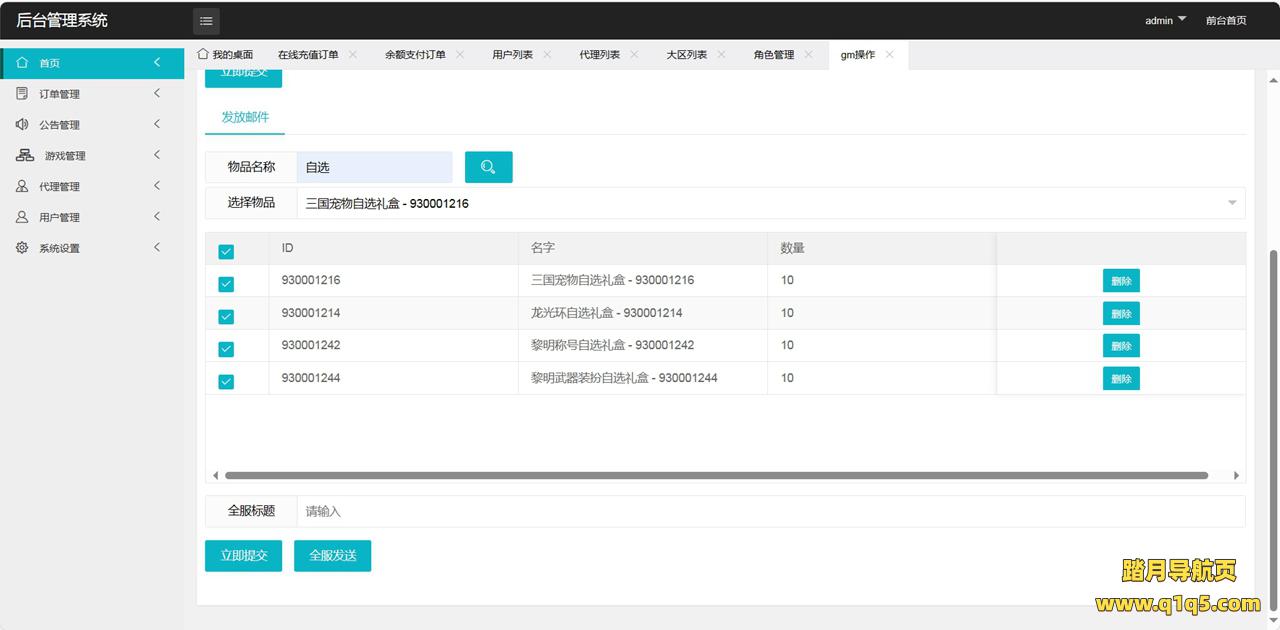The width and height of the screenshot is (1280, 630).
Task: Click the 全服发送 button
Action: tap(332, 556)
